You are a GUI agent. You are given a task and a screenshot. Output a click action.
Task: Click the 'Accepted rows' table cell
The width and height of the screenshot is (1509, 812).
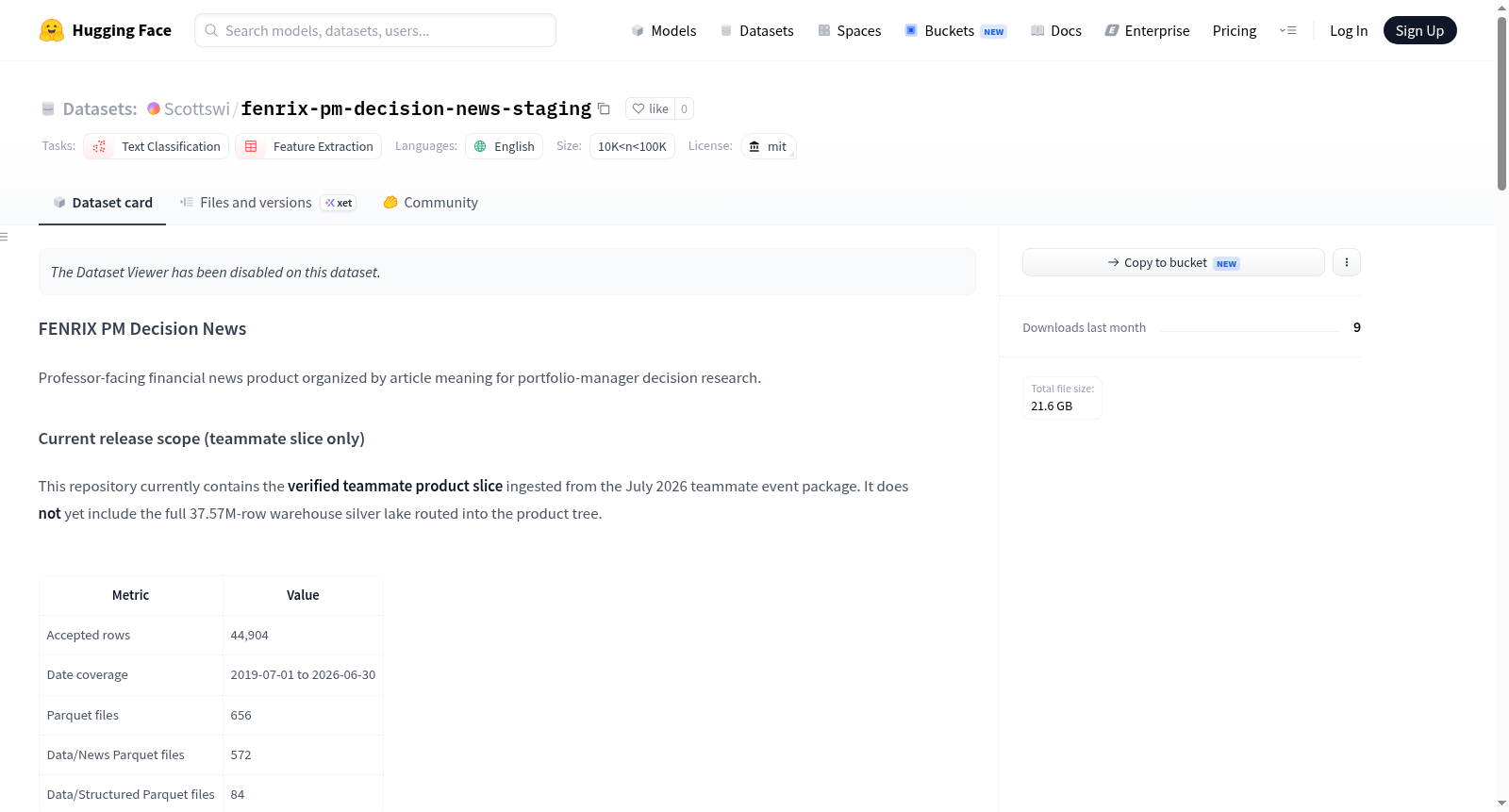(x=131, y=635)
